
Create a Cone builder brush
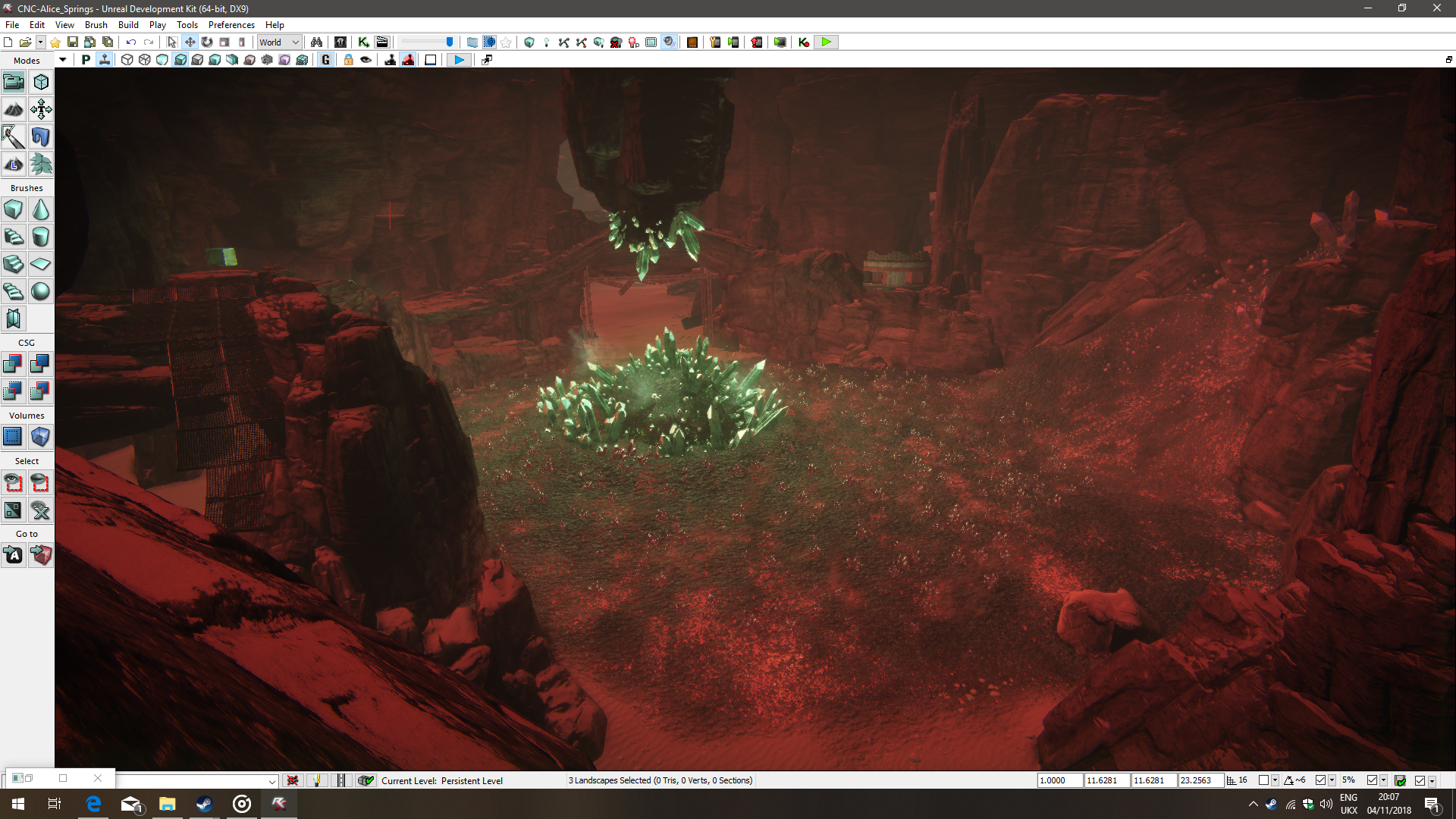click(x=41, y=210)
